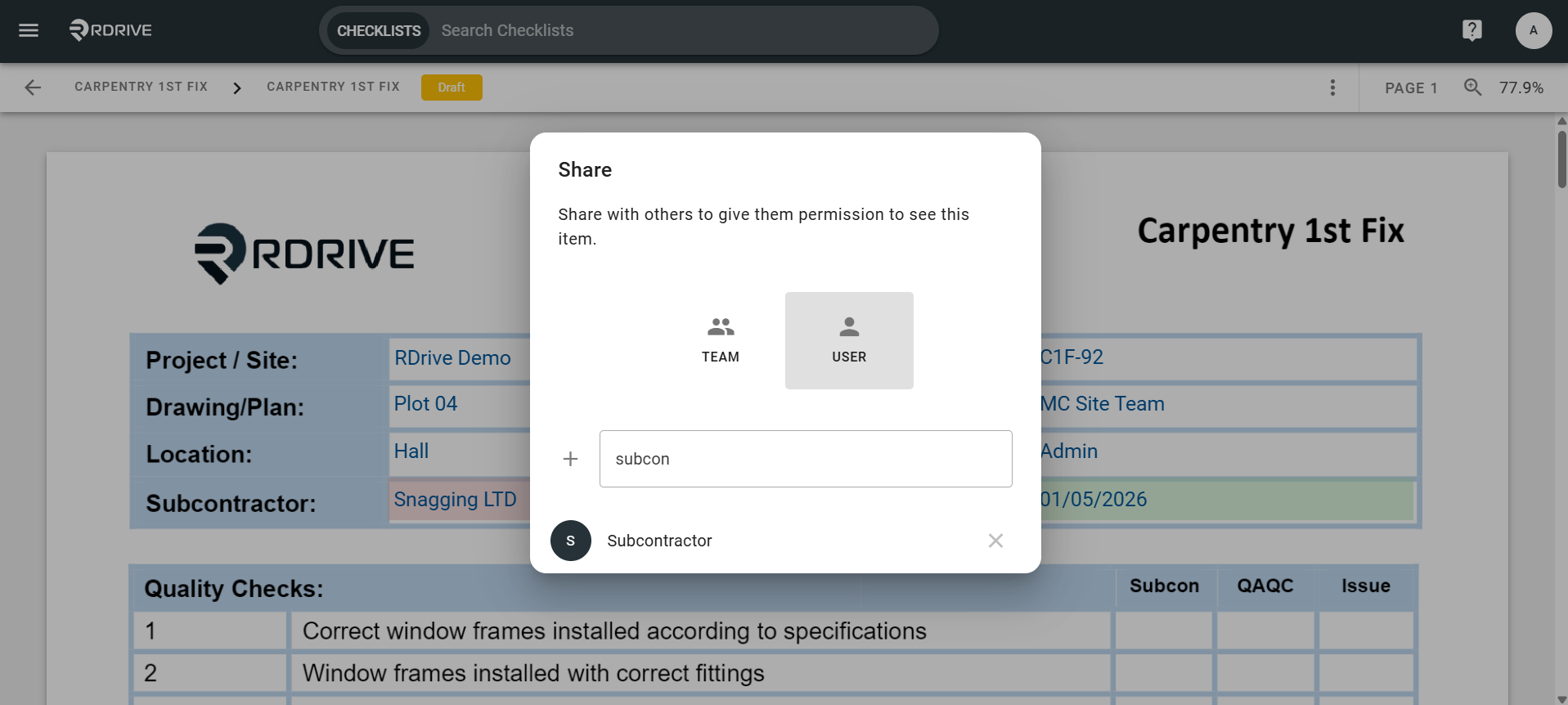The width and height of the screenshot is (1568, 705).
Task: Click the Carpentry 1st Fix document title
Action: [1270, 231]
